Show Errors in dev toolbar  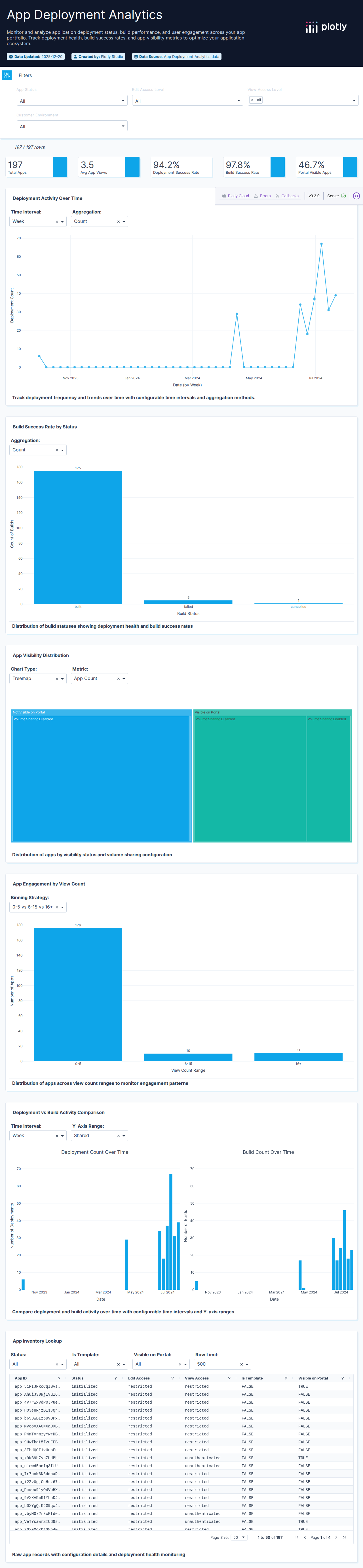(x=262, y=196)
